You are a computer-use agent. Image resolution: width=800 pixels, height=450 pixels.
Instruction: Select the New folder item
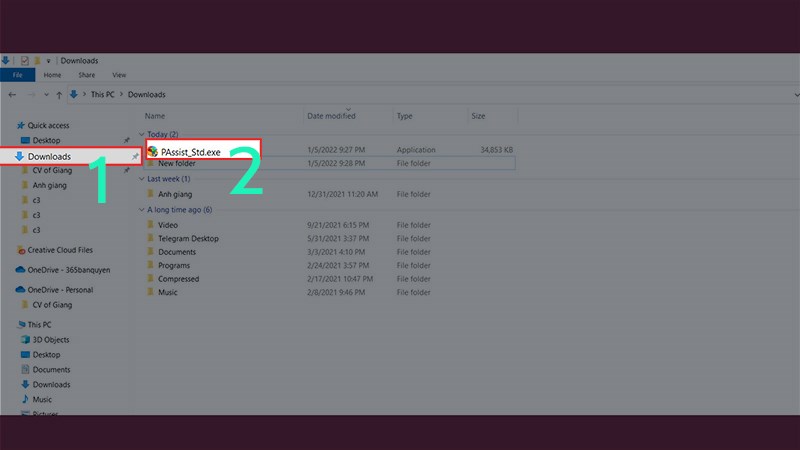(x=177, y=163)
